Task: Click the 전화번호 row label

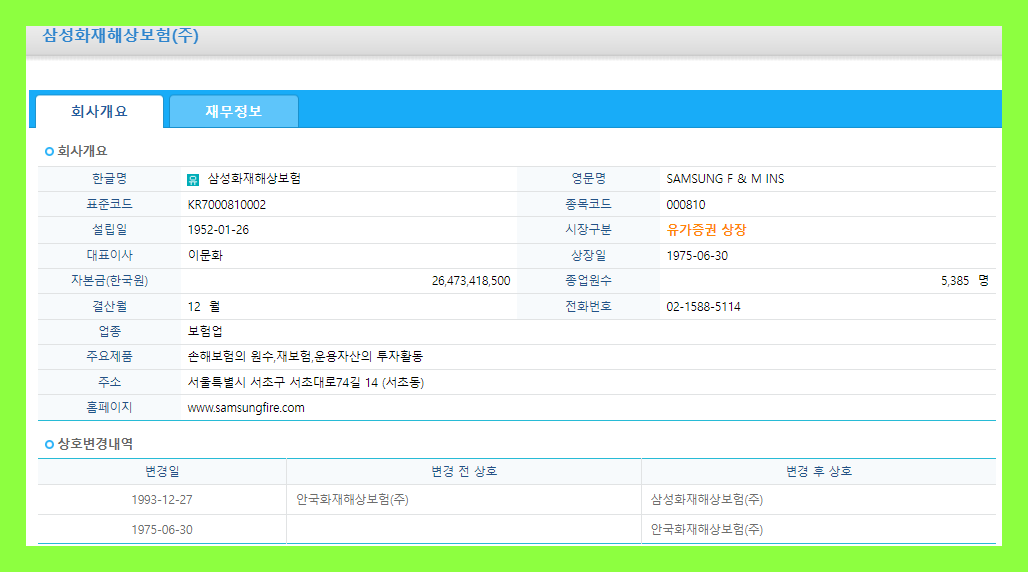Action: click(589, 307)
